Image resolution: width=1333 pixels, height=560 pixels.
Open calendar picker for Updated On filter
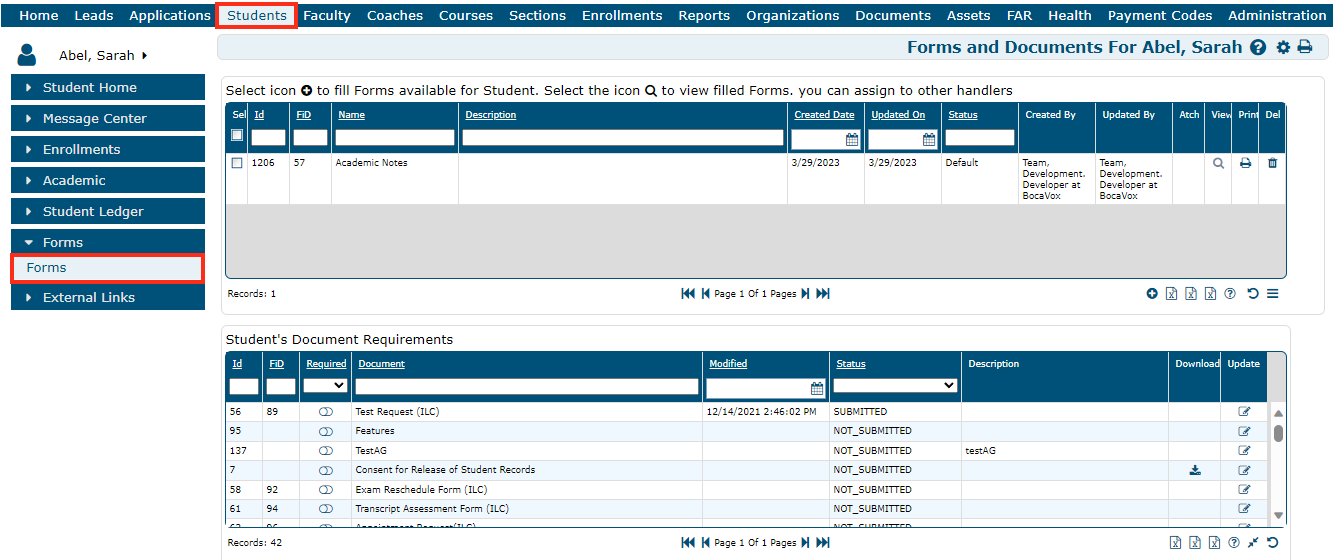pos(929,139)
